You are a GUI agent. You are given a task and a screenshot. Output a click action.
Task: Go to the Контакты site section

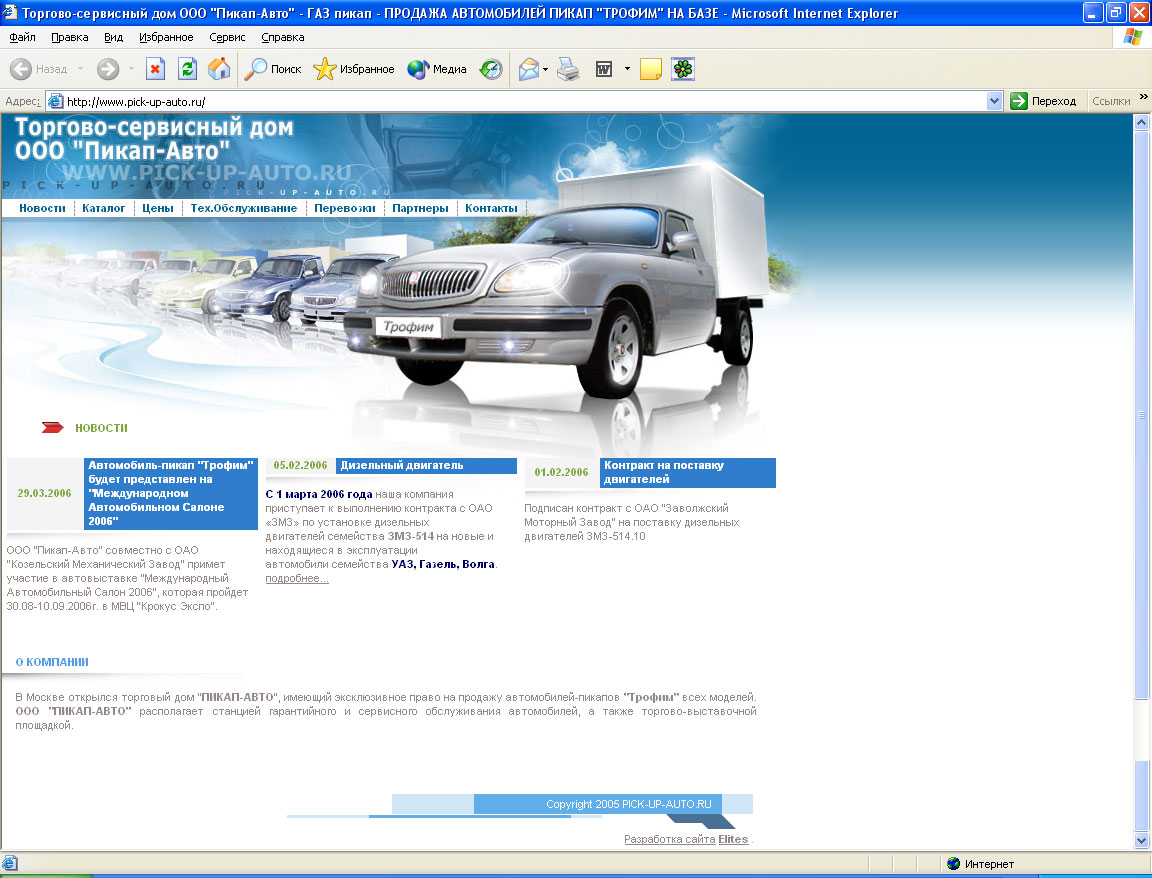[x=491, y=208]
